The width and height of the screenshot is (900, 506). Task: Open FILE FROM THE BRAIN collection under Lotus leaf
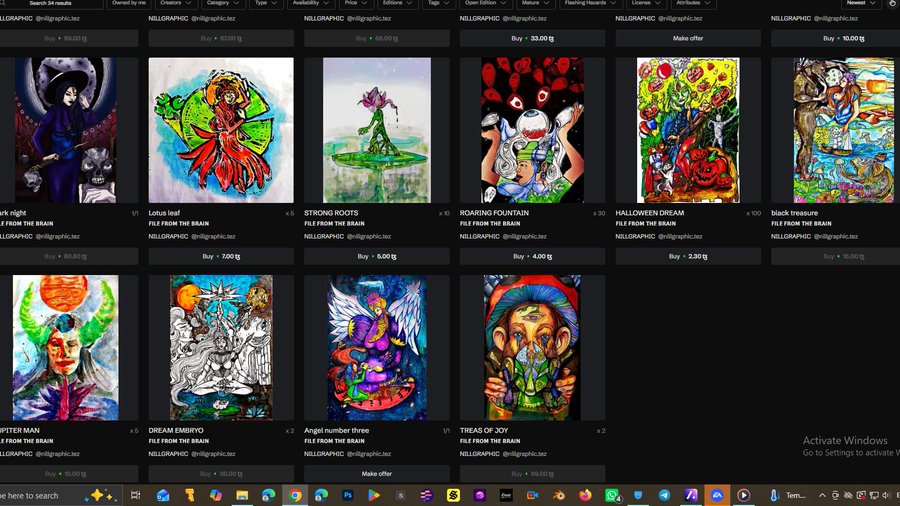(x=179, y=224)
